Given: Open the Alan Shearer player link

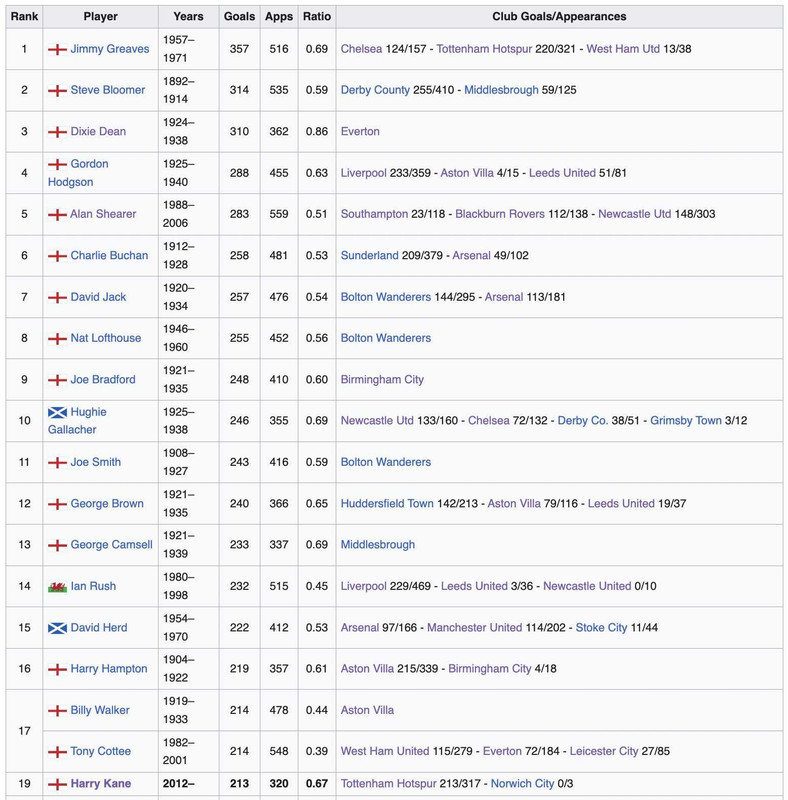Looking at the screenshot, I should click(103, 214).
